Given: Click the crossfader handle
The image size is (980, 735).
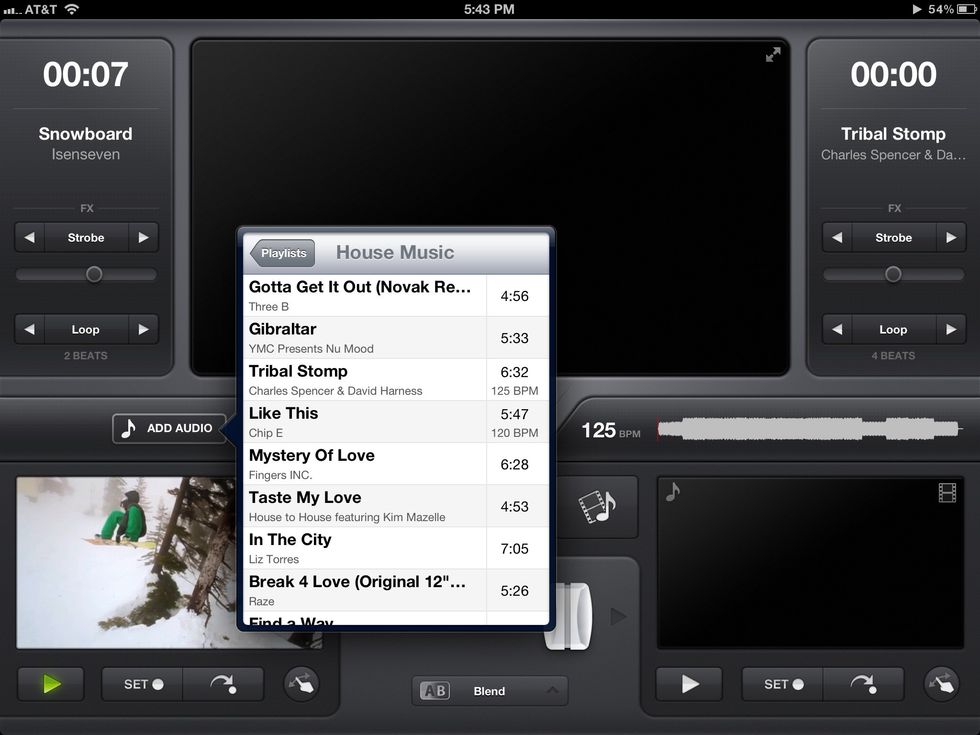Looking at the screenshot, I should (568, 616).
